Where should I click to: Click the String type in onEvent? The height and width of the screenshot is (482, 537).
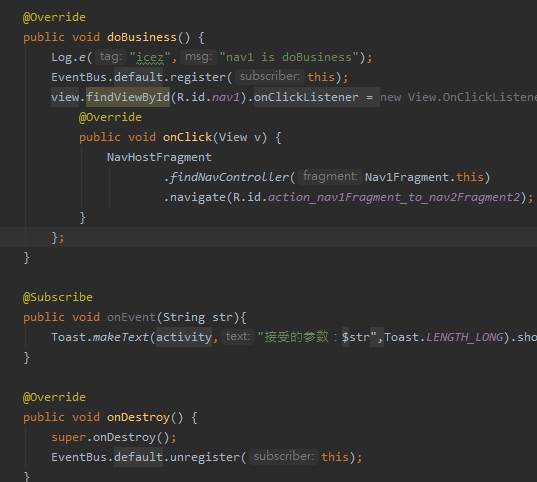point(184,317)
